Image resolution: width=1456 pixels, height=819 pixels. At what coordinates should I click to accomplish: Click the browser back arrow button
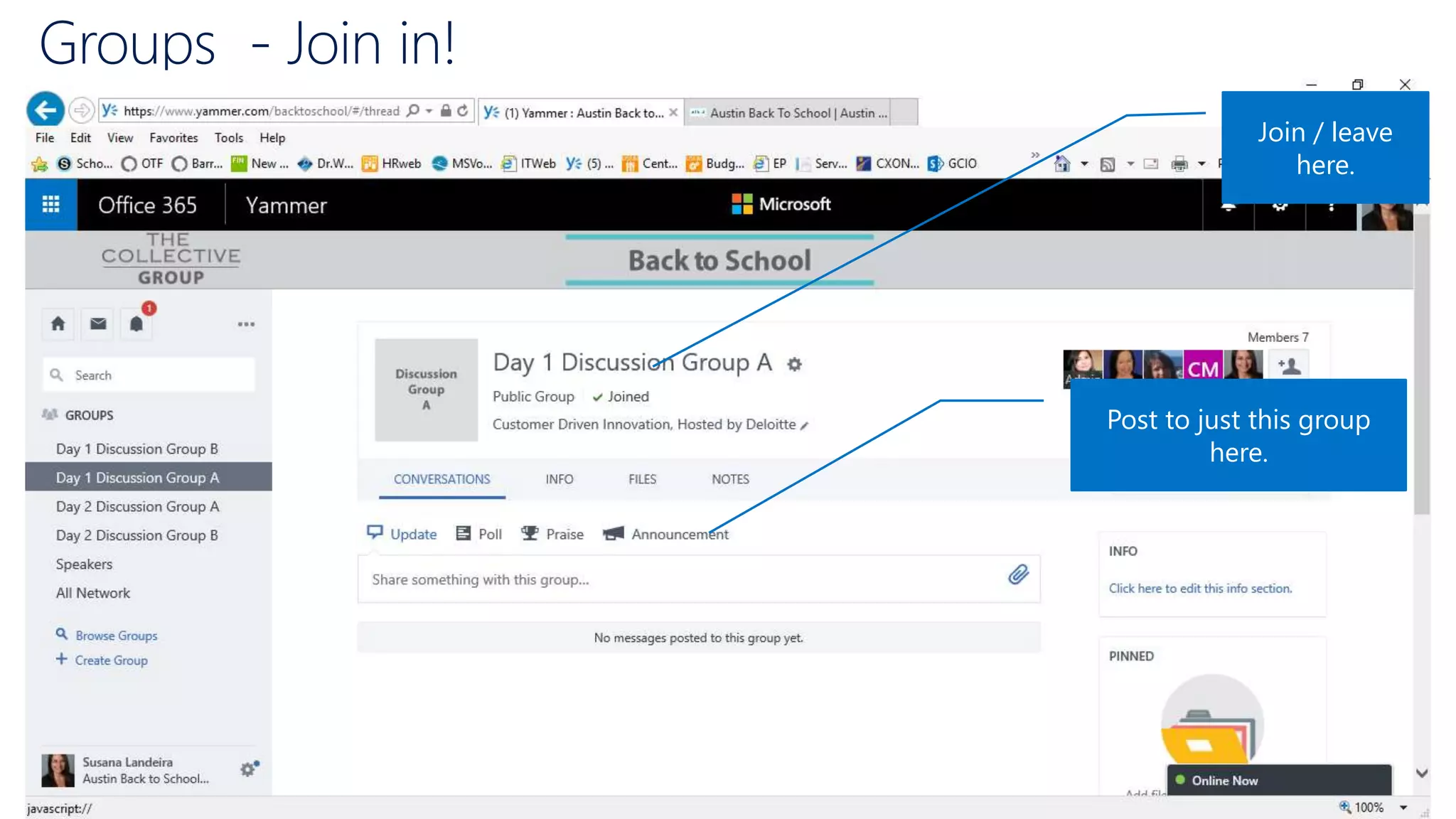click(45, 110)
